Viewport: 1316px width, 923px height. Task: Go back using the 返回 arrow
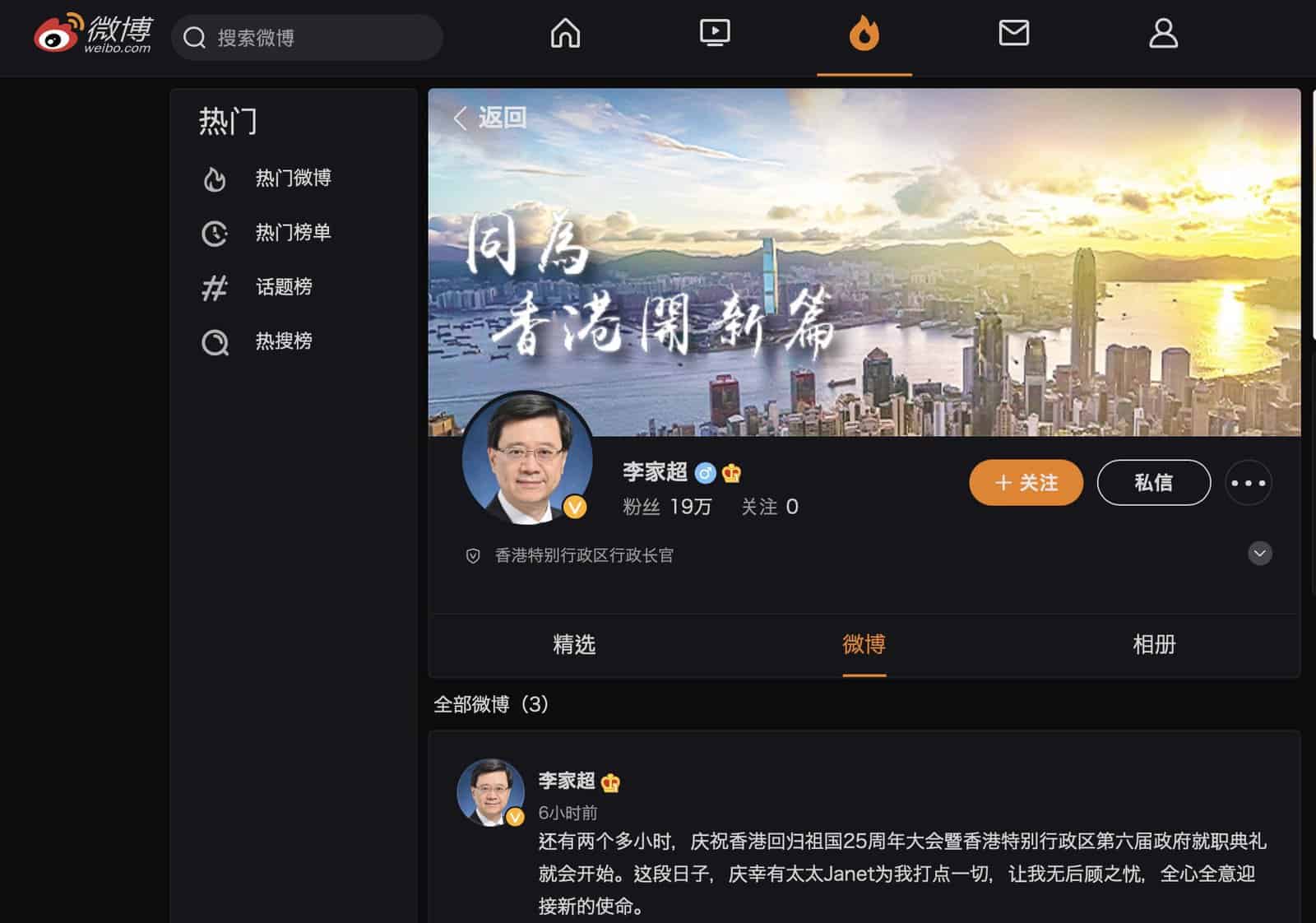(x=490, y=118)
